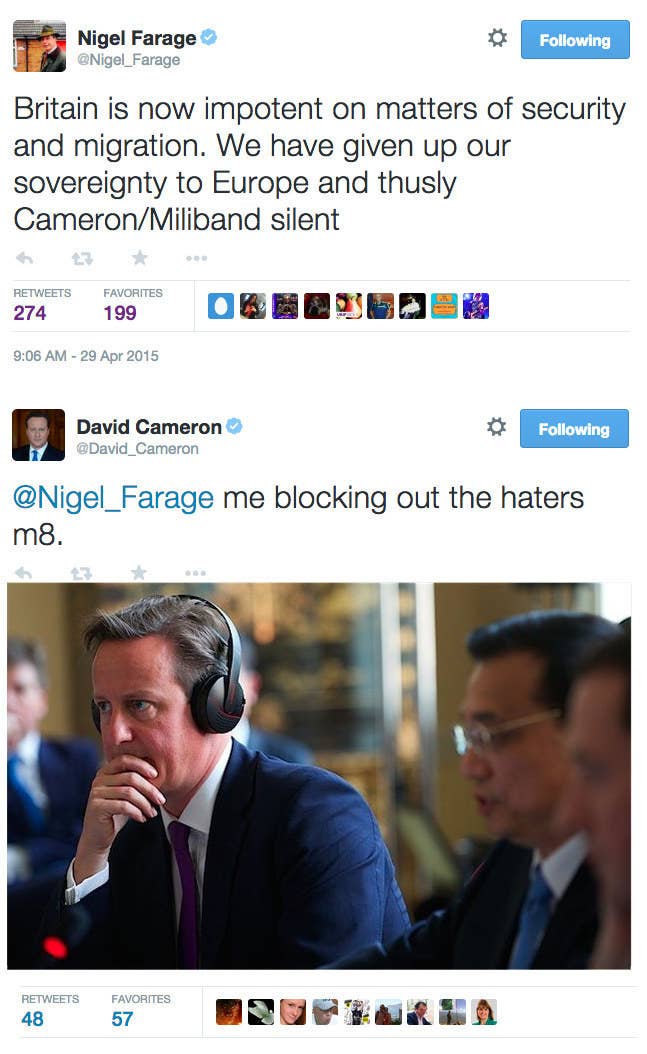This screenshot has height=1054, width=647.
Task: Open Nigel Farage's profile avatar
Action: pos(40,46)
